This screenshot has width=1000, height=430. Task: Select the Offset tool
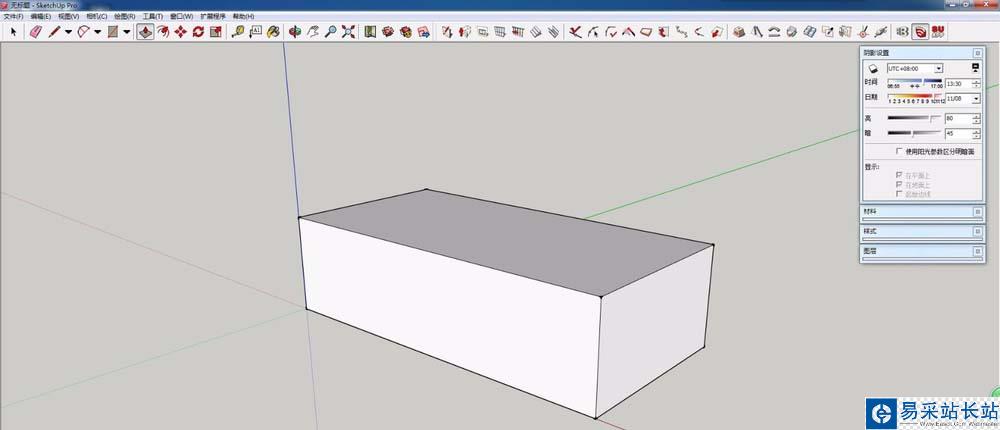pyautogui.click(x=163, y=32)
